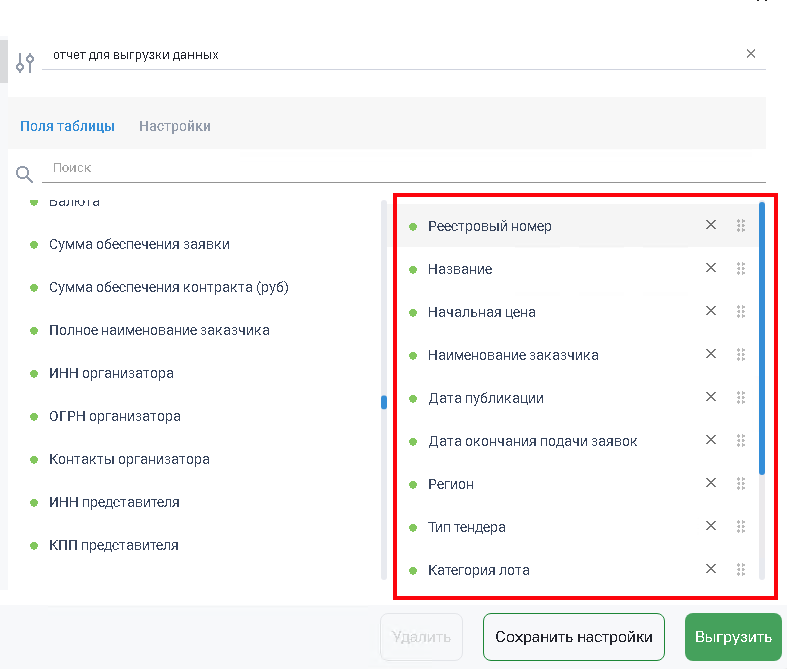Click the green 'Выгрузить' button

coord(733,637)
